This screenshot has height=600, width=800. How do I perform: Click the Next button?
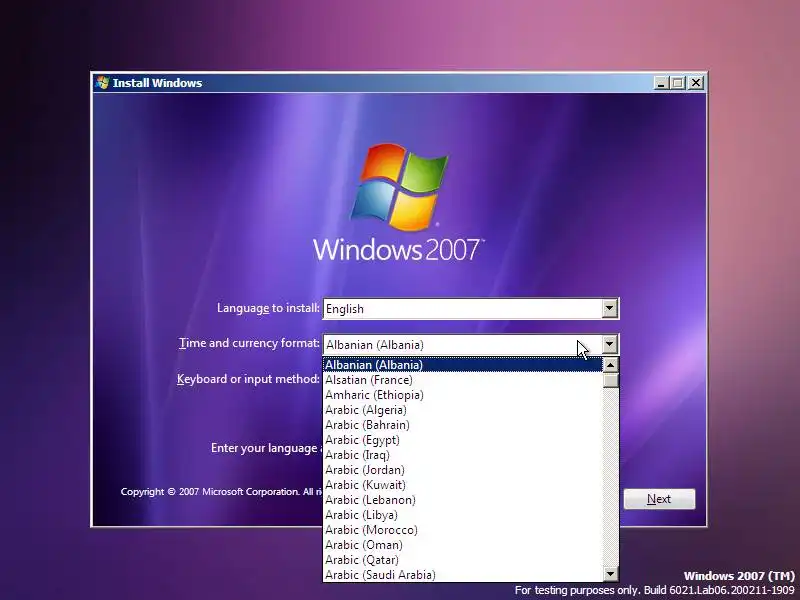659,499
